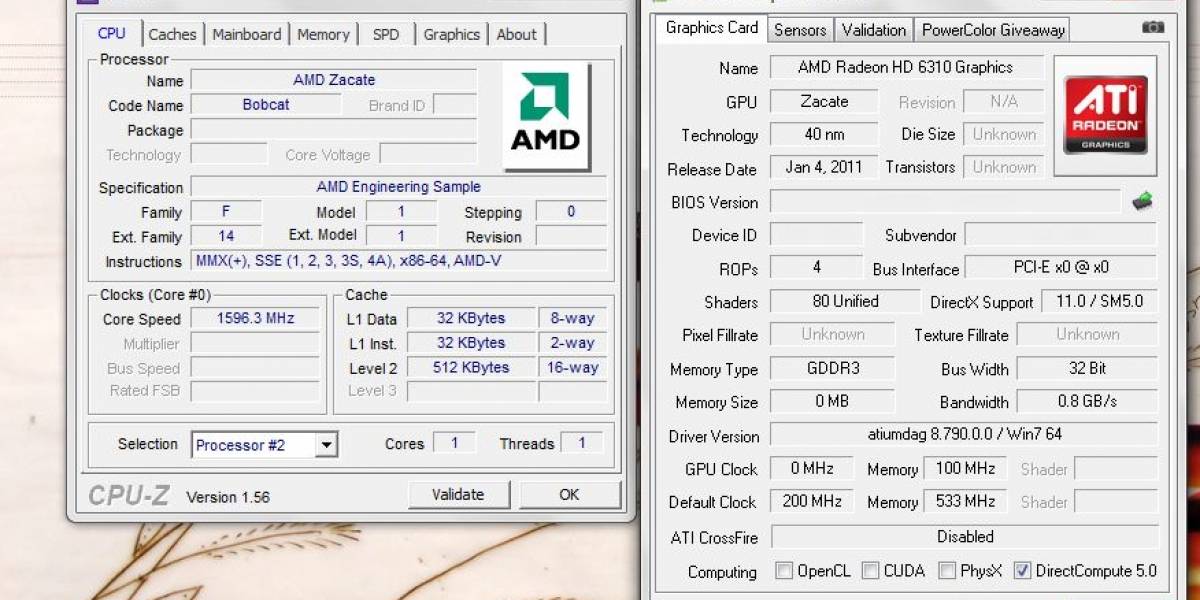This screenshot has height=600, width=1200.
Task: Click the Bus Width 32 Bit value
Action: (1087, 368)
